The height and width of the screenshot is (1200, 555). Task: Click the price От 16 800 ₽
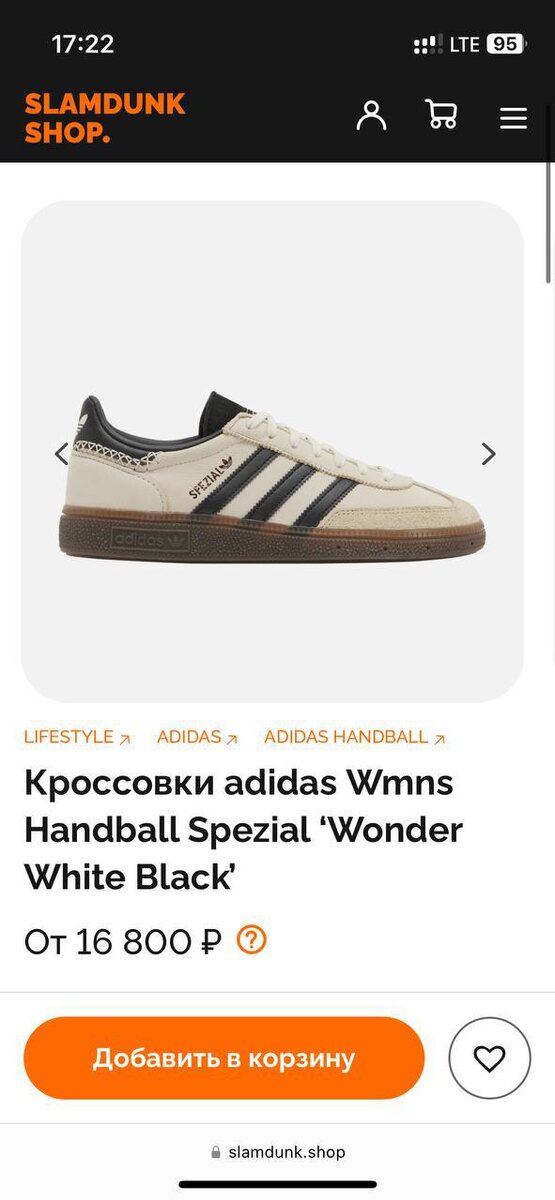click(122, 941)
